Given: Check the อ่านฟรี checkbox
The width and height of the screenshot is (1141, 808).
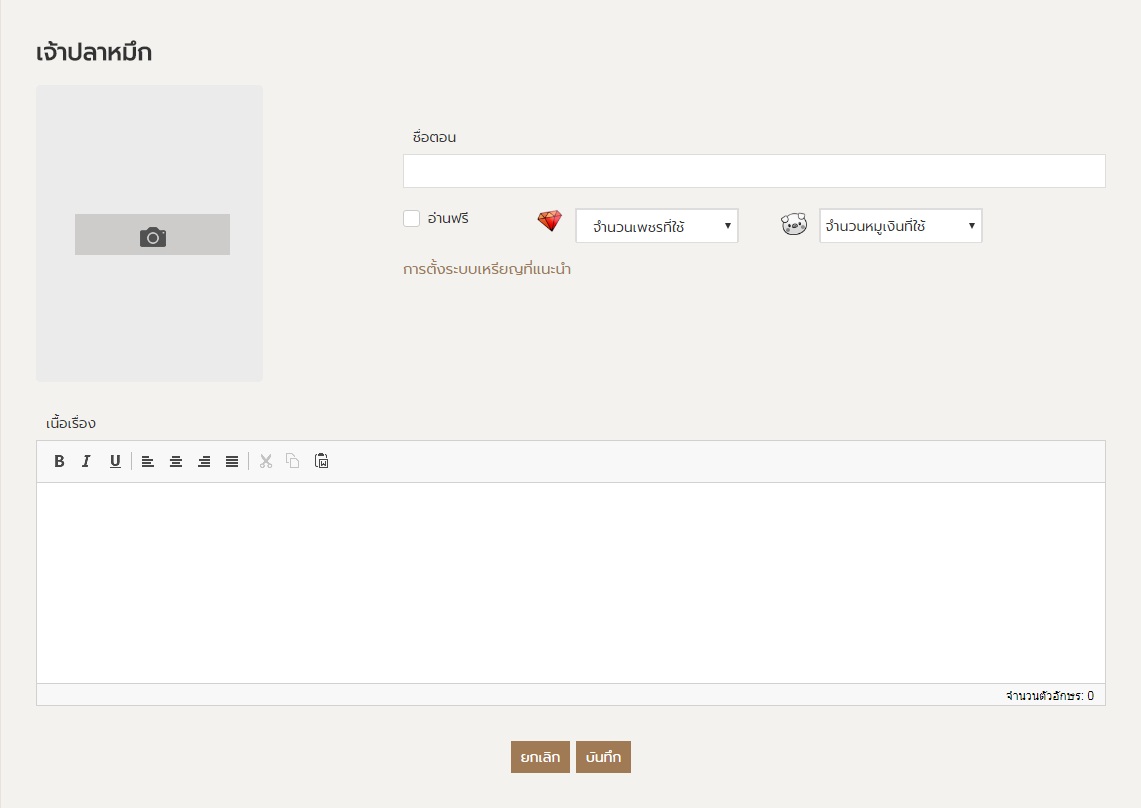Looking at the screenshot, I should click(x=411, y=219).
